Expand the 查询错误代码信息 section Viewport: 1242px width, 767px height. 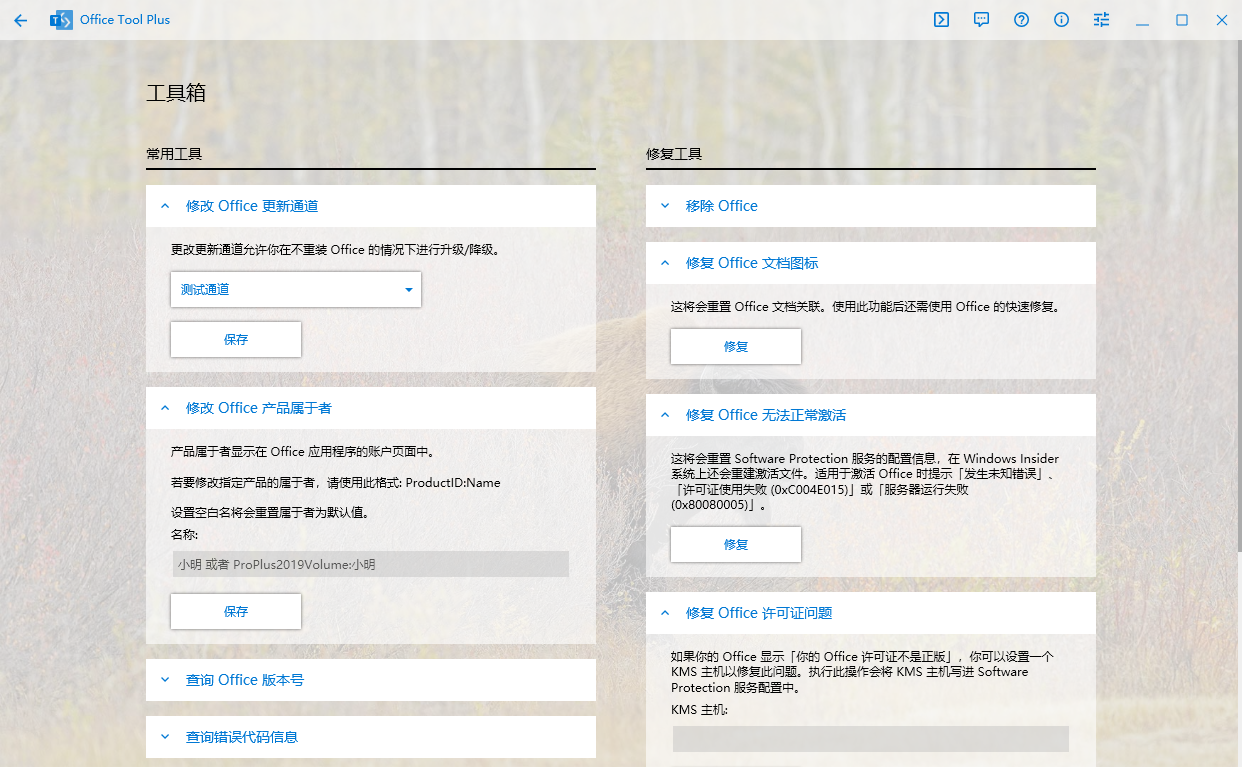click(165, 737)
